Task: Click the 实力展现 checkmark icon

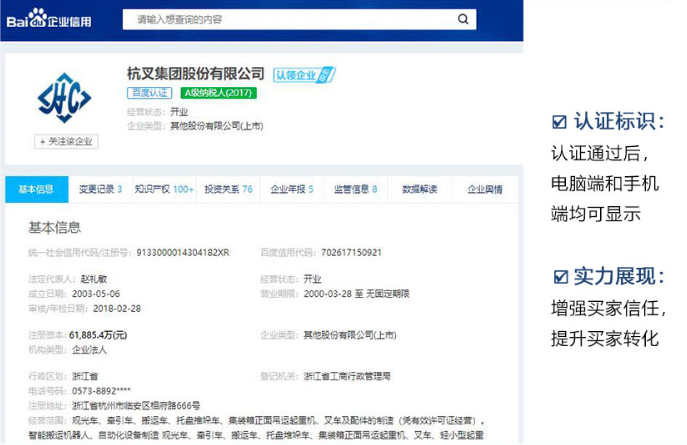Action: coord(561,277)
